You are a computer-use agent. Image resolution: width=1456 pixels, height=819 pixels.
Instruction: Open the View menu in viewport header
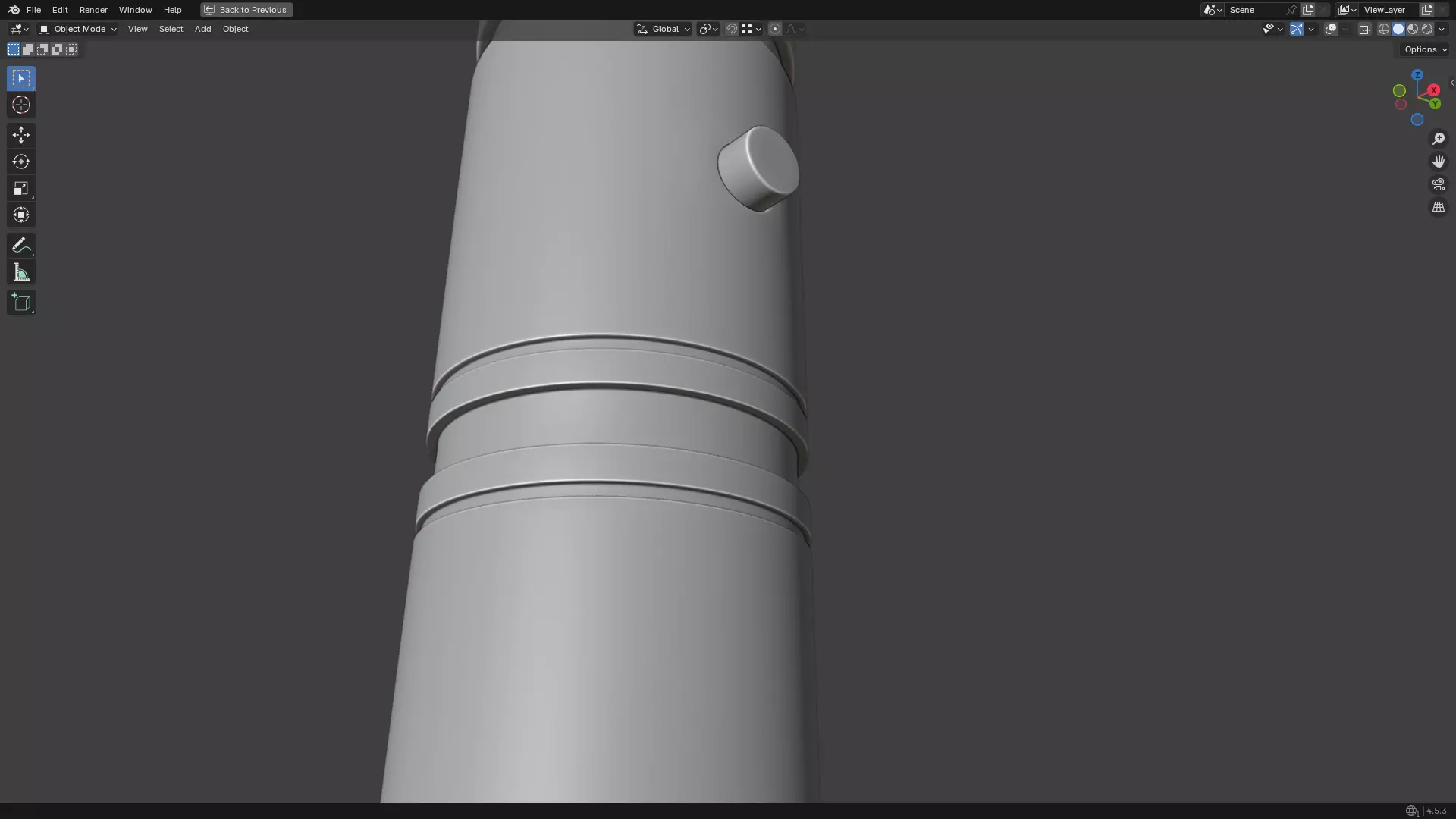click(x=137, y=29)
